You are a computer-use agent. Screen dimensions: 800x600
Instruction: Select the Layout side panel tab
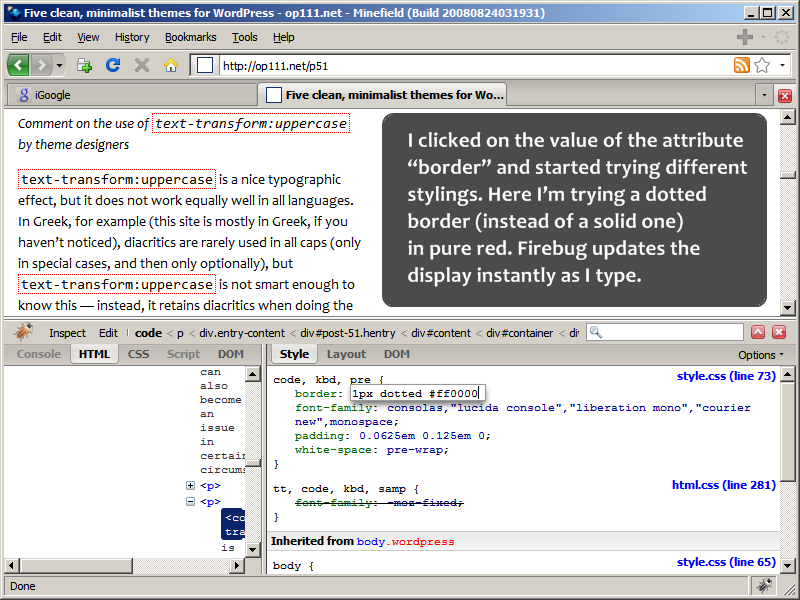point(346,354)
